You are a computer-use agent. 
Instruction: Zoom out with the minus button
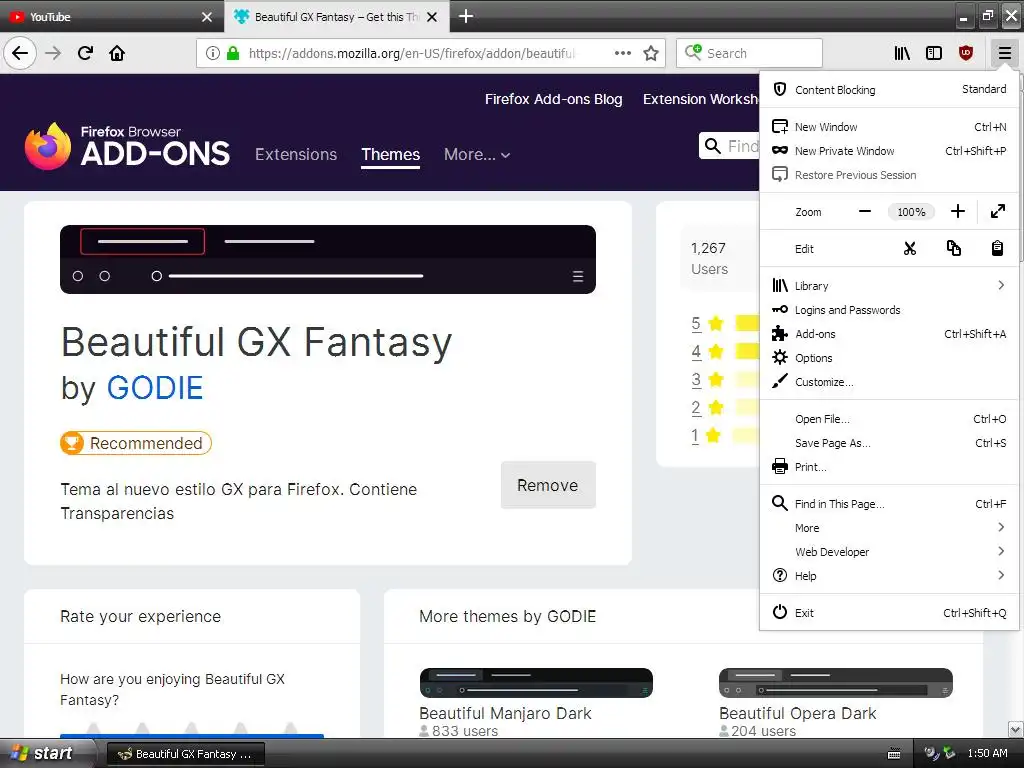[x=865, y=212]
